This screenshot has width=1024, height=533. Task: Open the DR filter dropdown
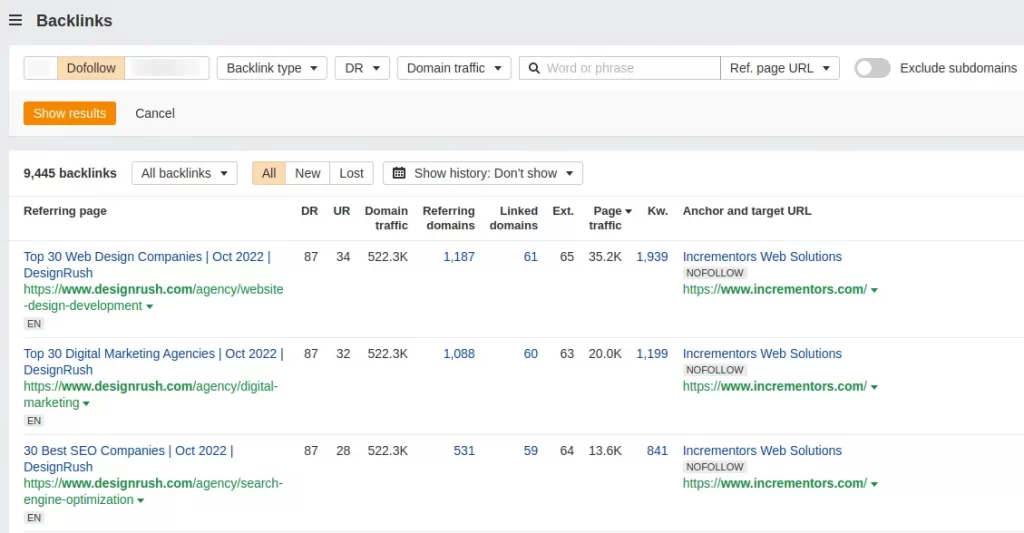362,68
